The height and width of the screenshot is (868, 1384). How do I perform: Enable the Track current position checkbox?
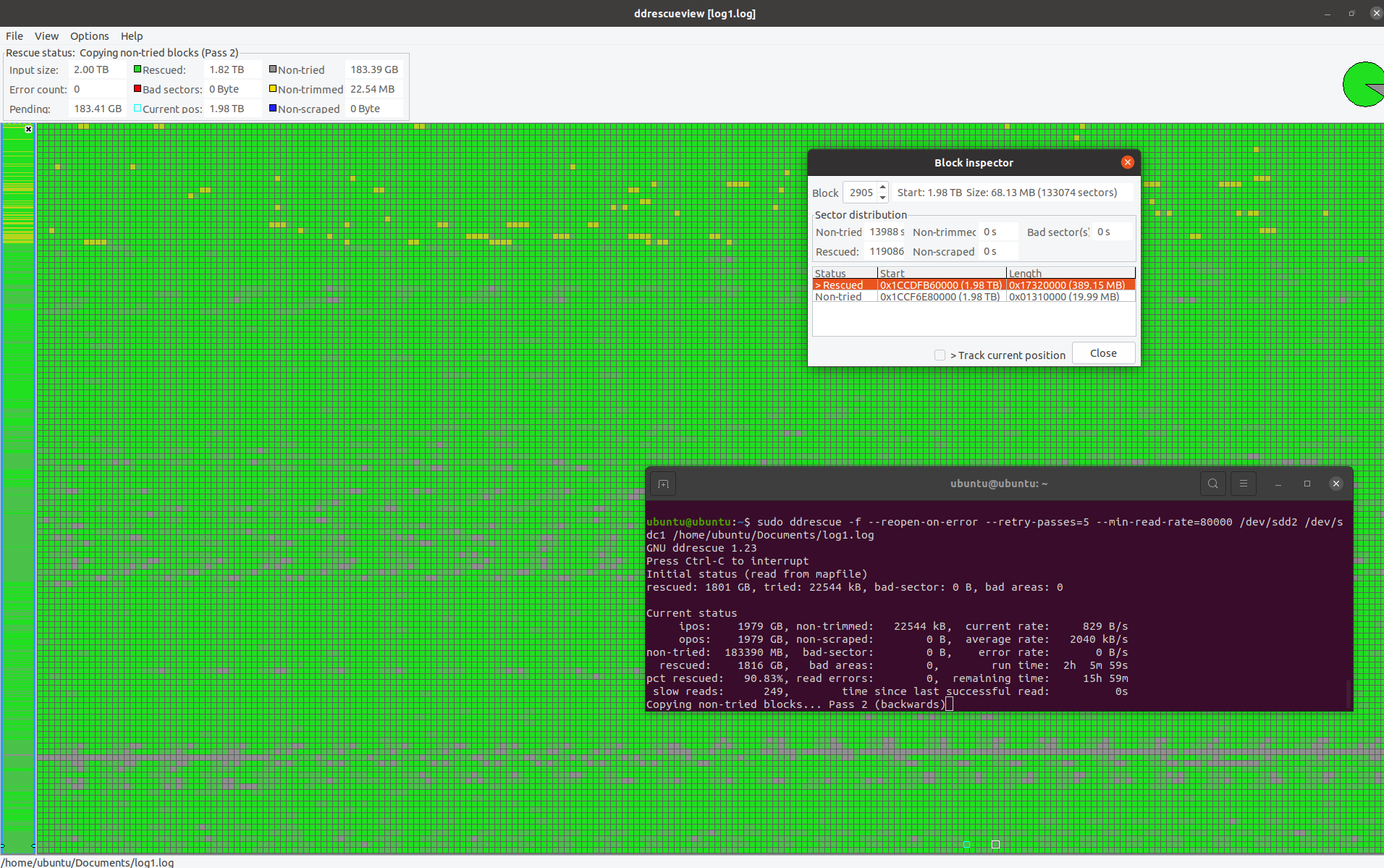[940, 355]
